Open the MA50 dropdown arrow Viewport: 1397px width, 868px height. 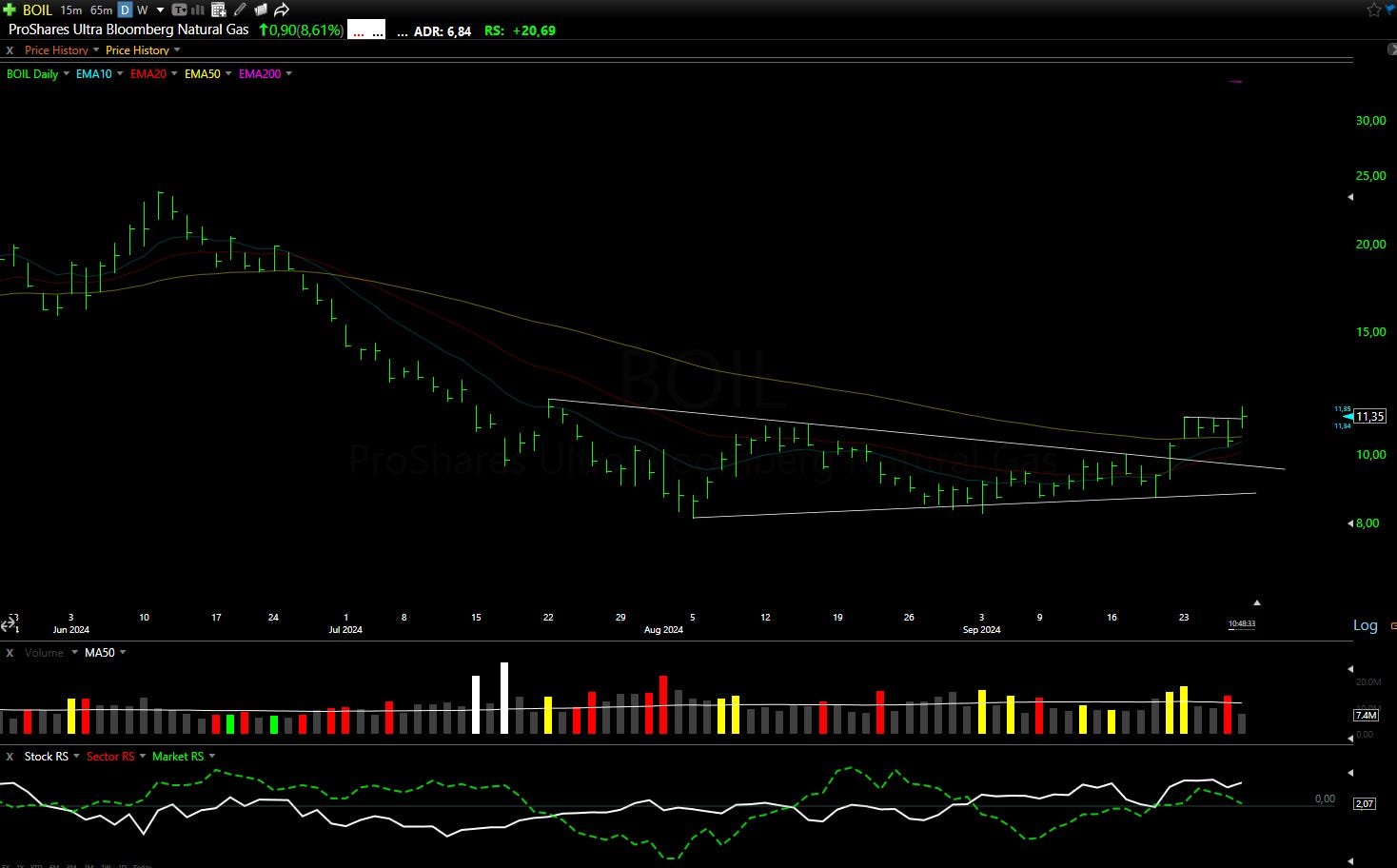click(x=123, y=653)
